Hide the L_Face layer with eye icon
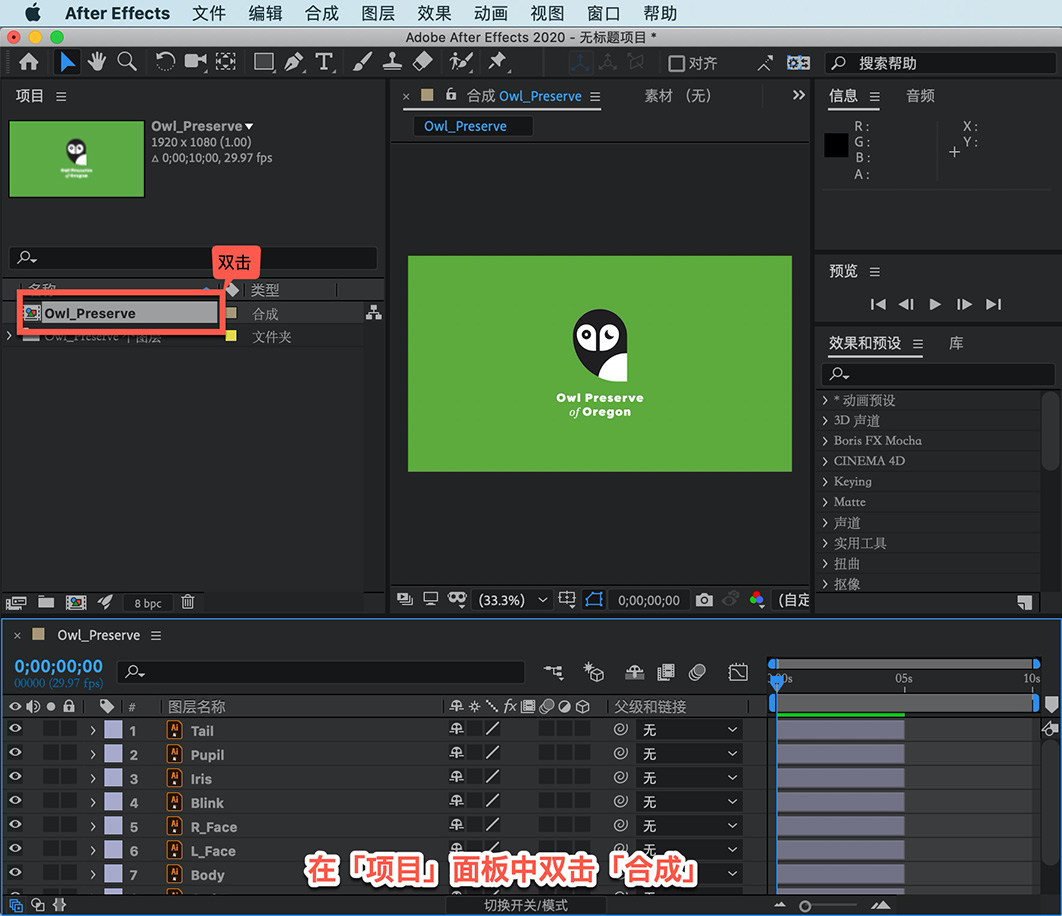The width and height of the screenshot is (1062, 916). point(15,849)
